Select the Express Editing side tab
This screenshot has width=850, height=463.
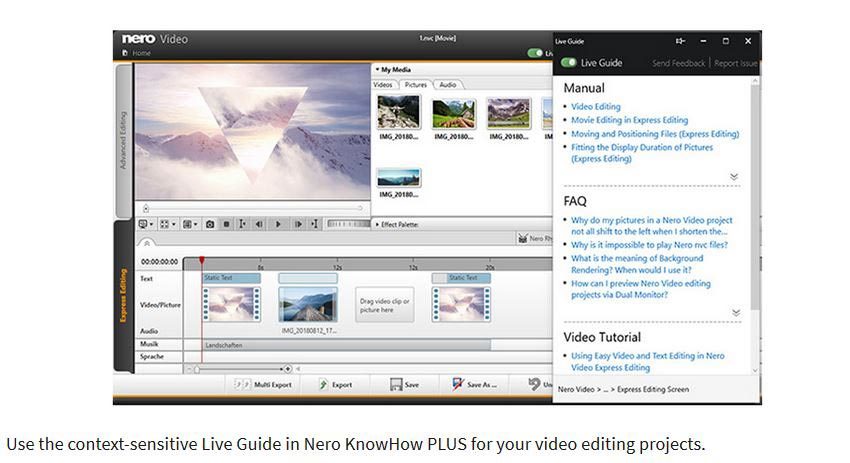pyautogui.click(x=123, y=295)
